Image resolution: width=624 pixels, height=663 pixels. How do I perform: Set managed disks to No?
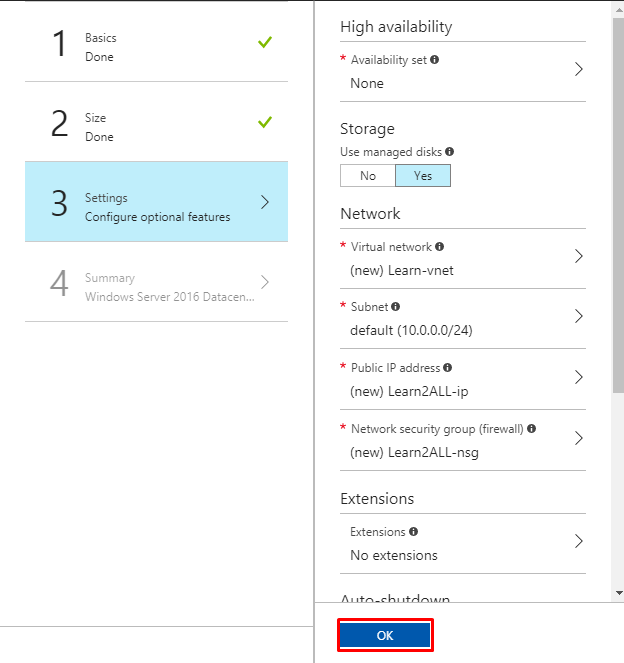(x=368, y=176)
